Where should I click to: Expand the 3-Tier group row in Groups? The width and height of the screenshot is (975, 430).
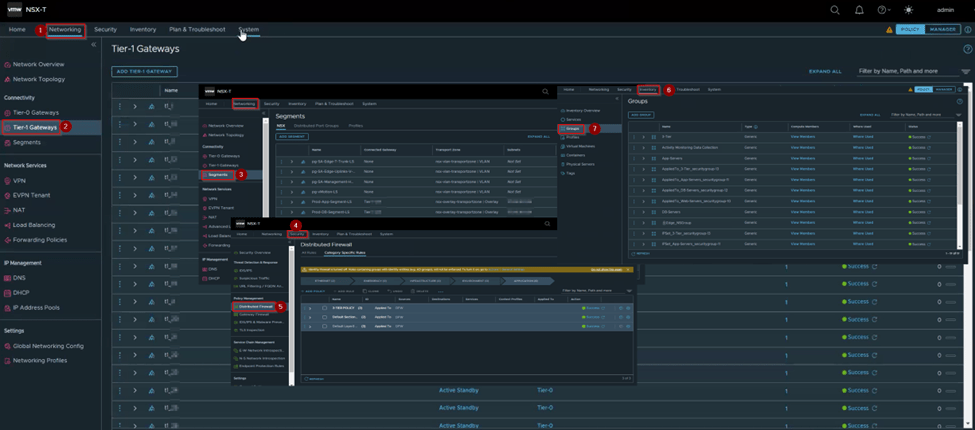(643, 137)
